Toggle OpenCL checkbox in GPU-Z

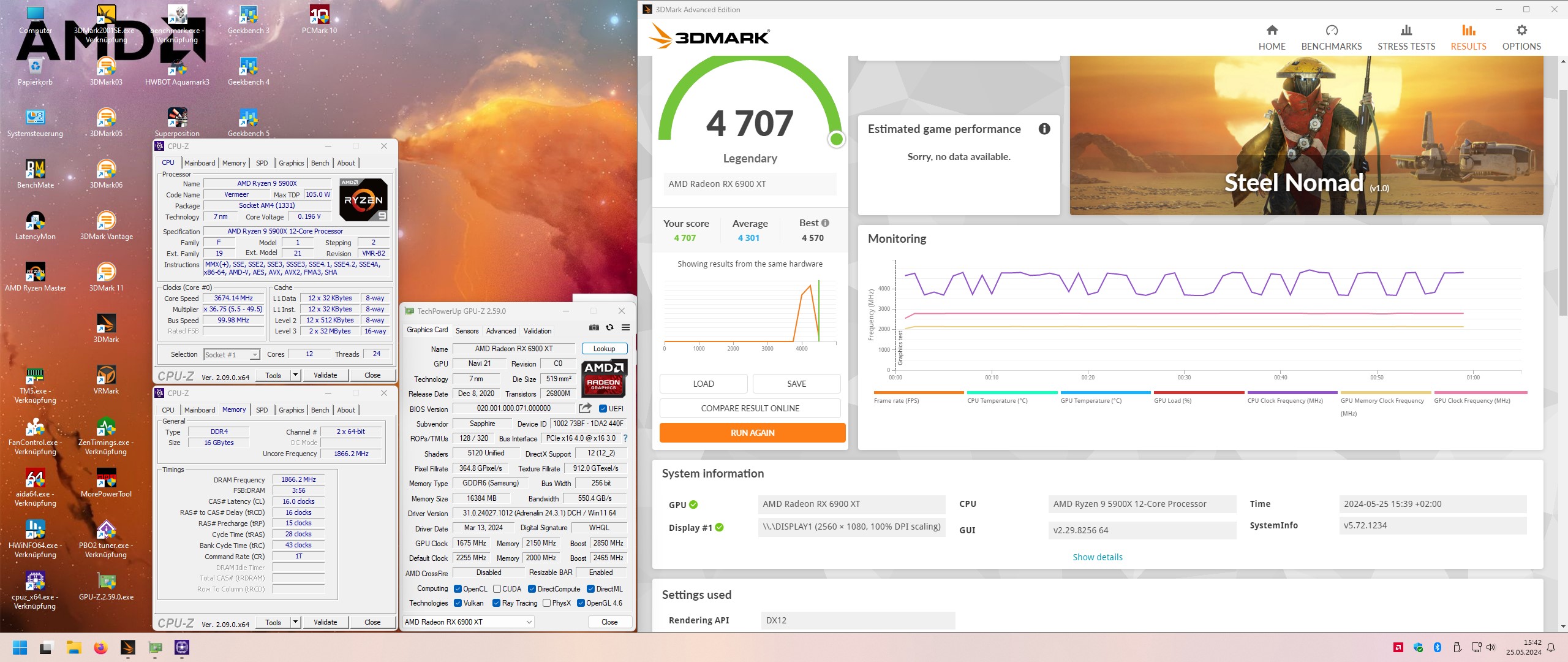tap(458, 589)
